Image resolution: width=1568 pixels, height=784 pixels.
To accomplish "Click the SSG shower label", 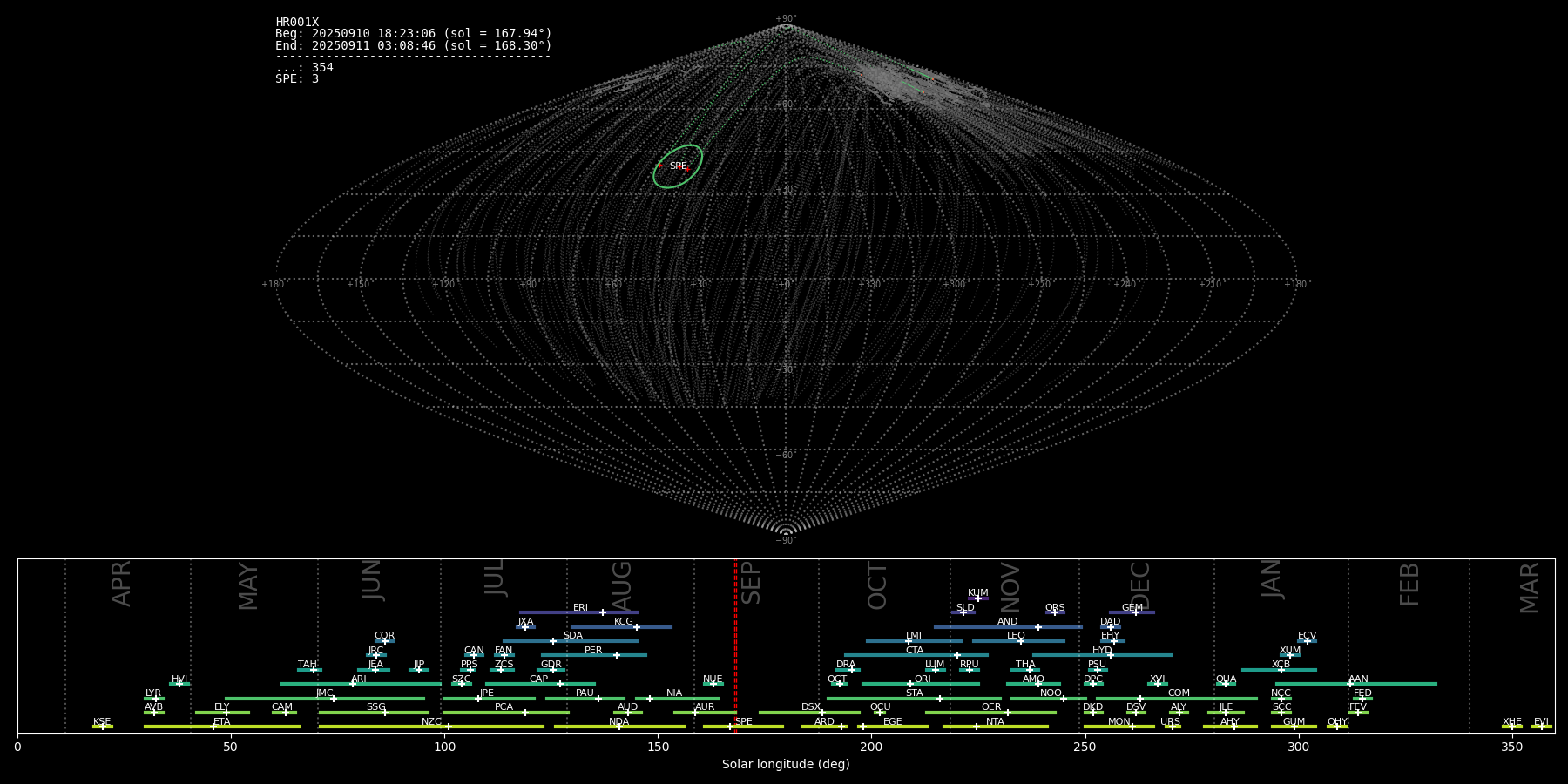I will (375, 707).
